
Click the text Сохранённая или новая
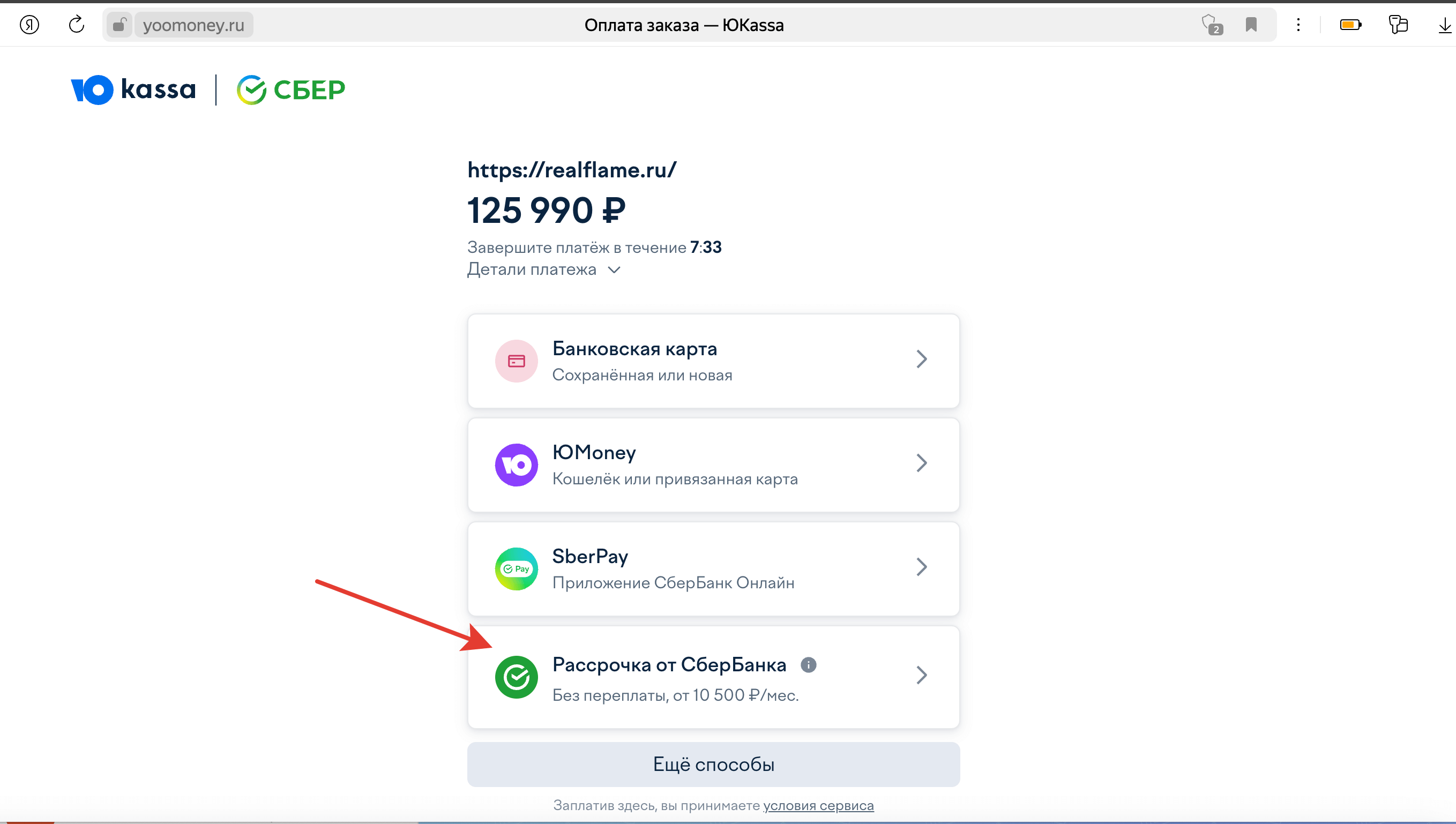(x=643, y=375)
